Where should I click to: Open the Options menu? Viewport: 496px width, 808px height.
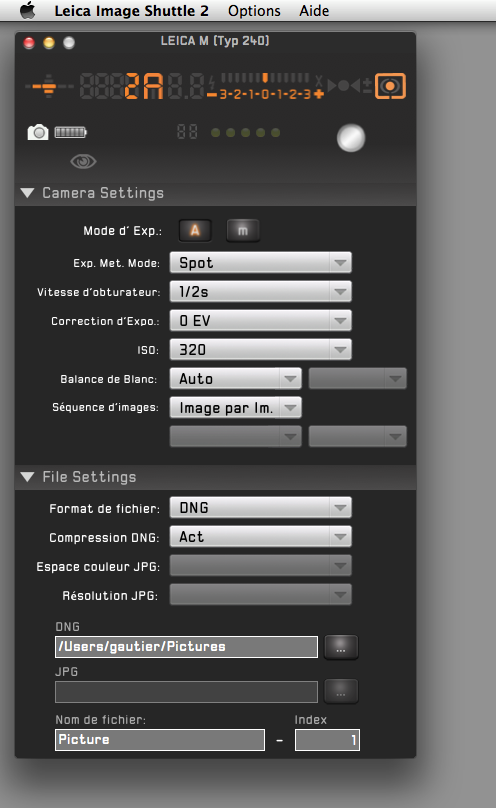click(x=254, y=11)
